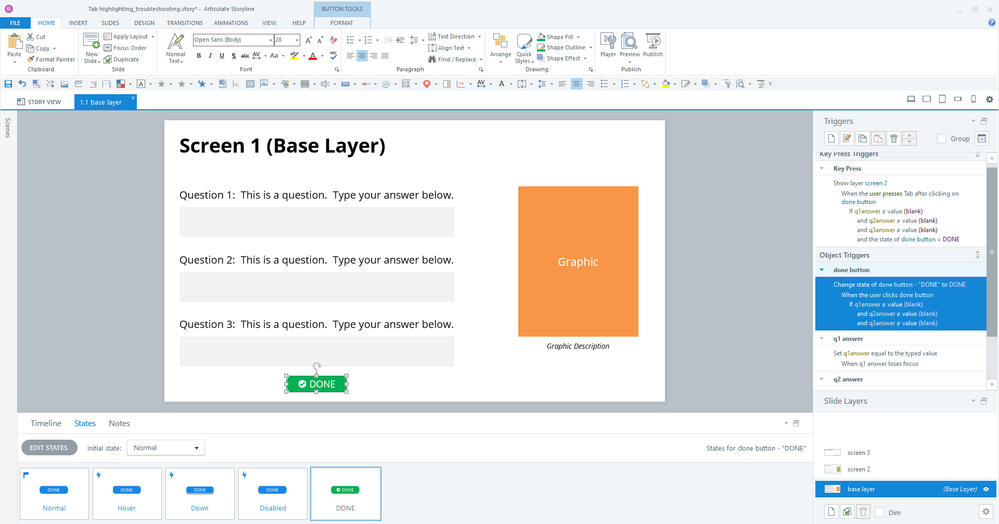Click the New Slide icon
Viewport: 999px width, 524px height.
(x=91, y=45)
